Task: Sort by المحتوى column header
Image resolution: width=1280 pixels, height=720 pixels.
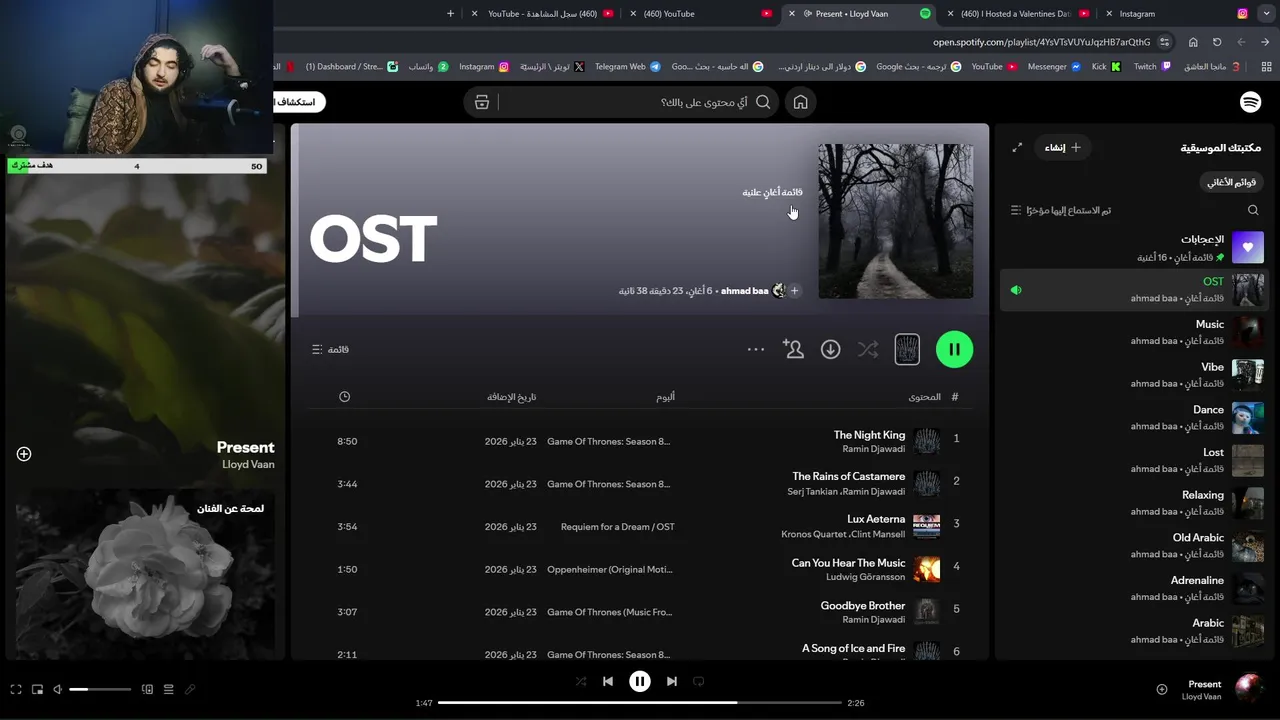Action: click(x=924, y=397)
